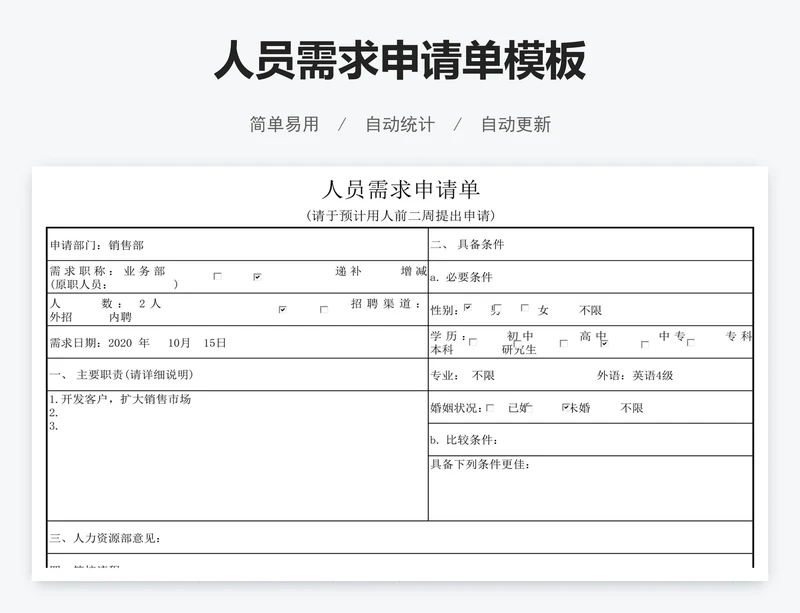Click the large heading 人员需求申请单模板
This screenshot has width=800, height=613.
[x=400, y=61]
